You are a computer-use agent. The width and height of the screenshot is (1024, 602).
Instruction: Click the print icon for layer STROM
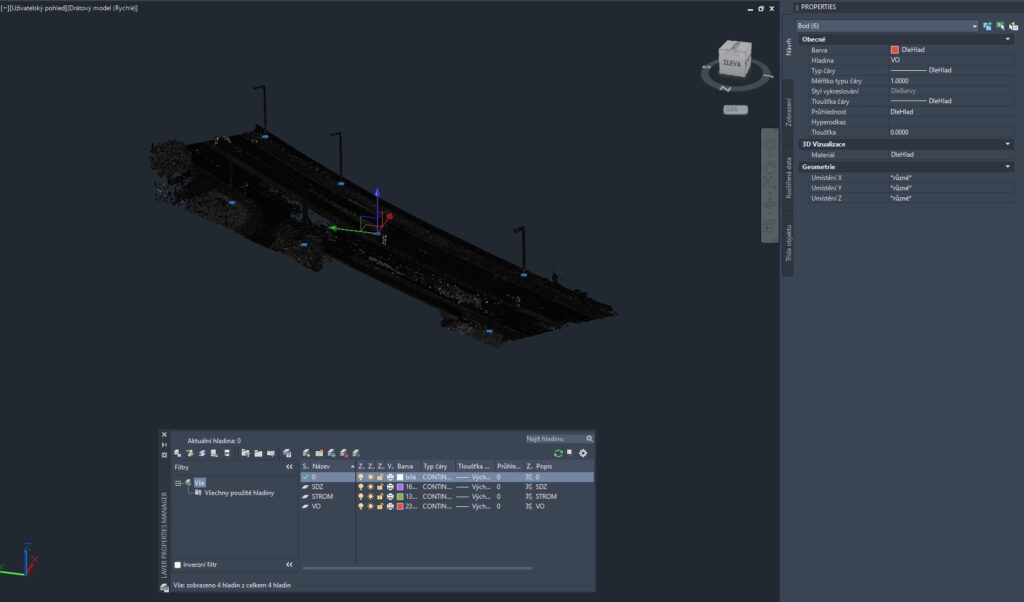[x=390, y=496]
